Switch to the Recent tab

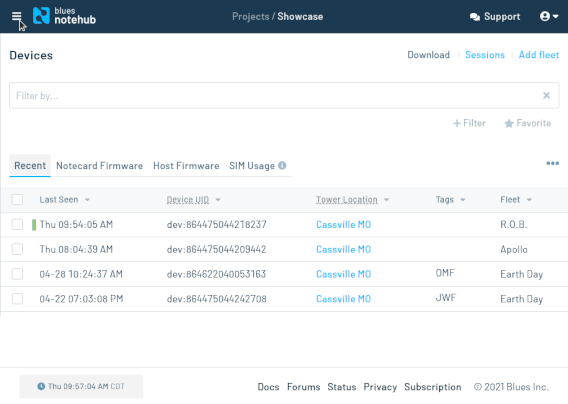click(x=30, y=166)
